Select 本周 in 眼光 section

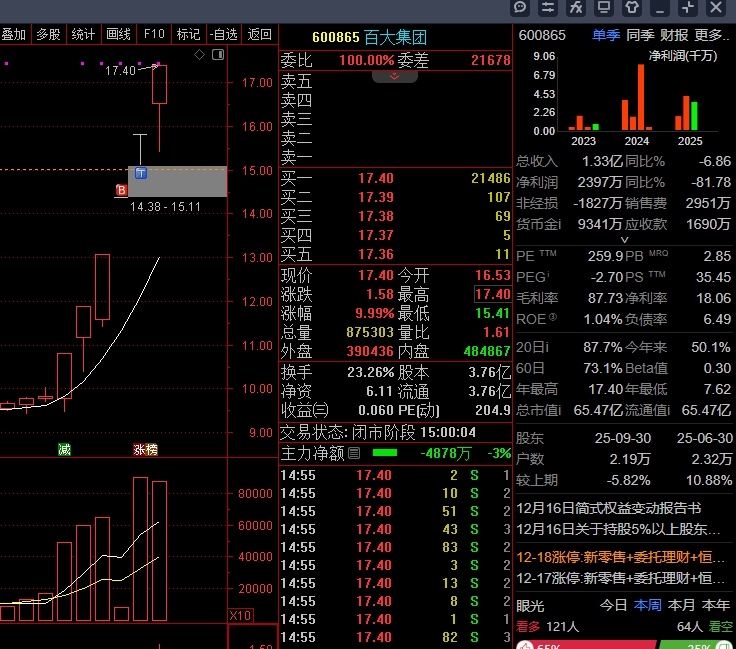pyautogui.click(x=648, y=605)
